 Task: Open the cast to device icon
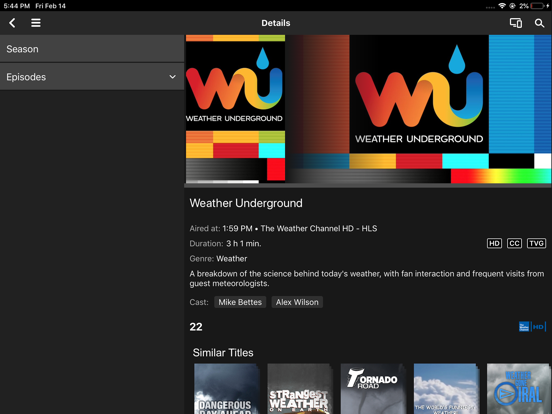(x=516, y=23)
